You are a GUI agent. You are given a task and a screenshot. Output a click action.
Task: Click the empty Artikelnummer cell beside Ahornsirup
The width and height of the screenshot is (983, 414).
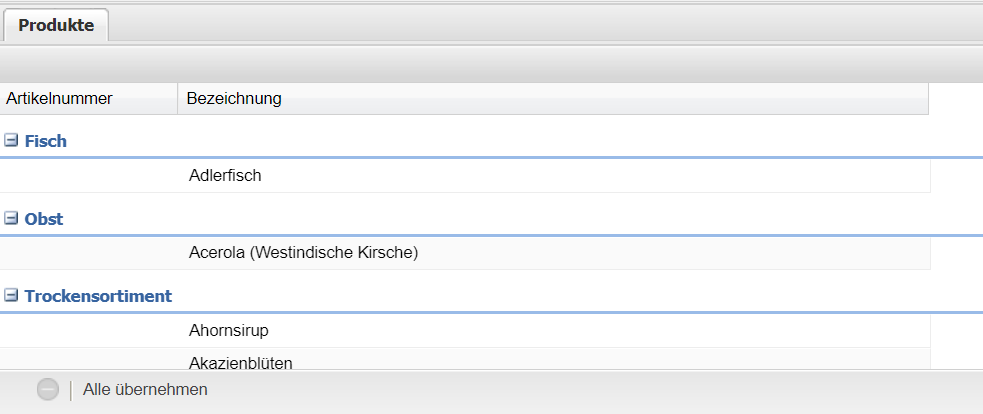coord(88,330)
